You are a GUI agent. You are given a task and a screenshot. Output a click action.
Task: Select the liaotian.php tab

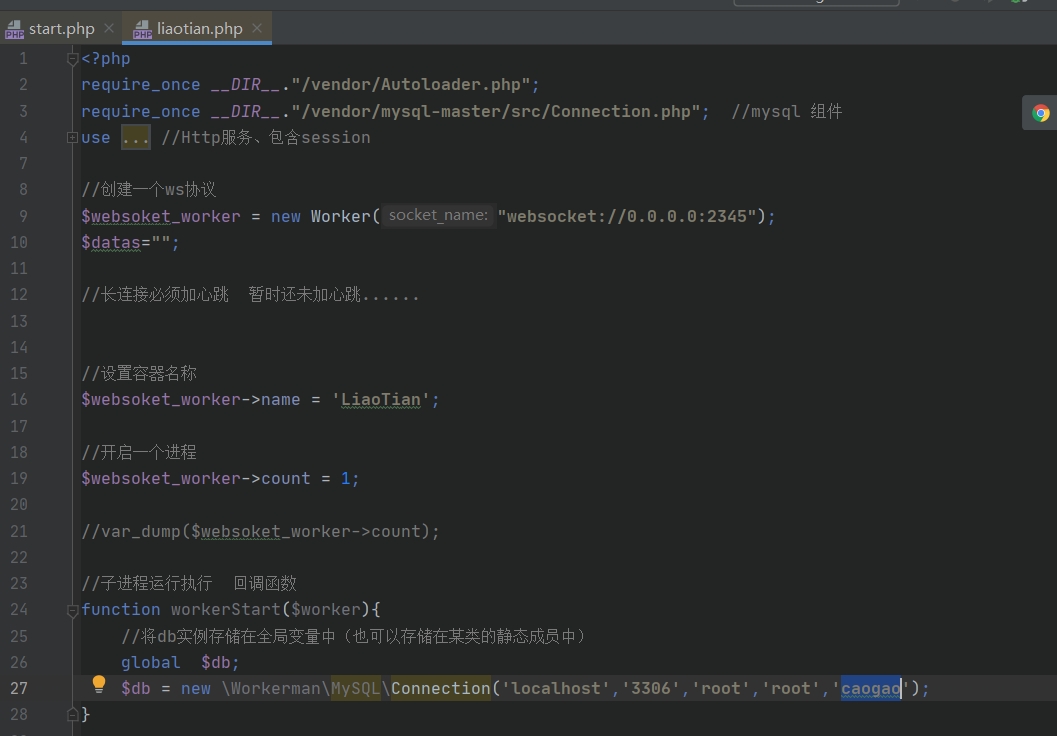click(x=199, y=28)
